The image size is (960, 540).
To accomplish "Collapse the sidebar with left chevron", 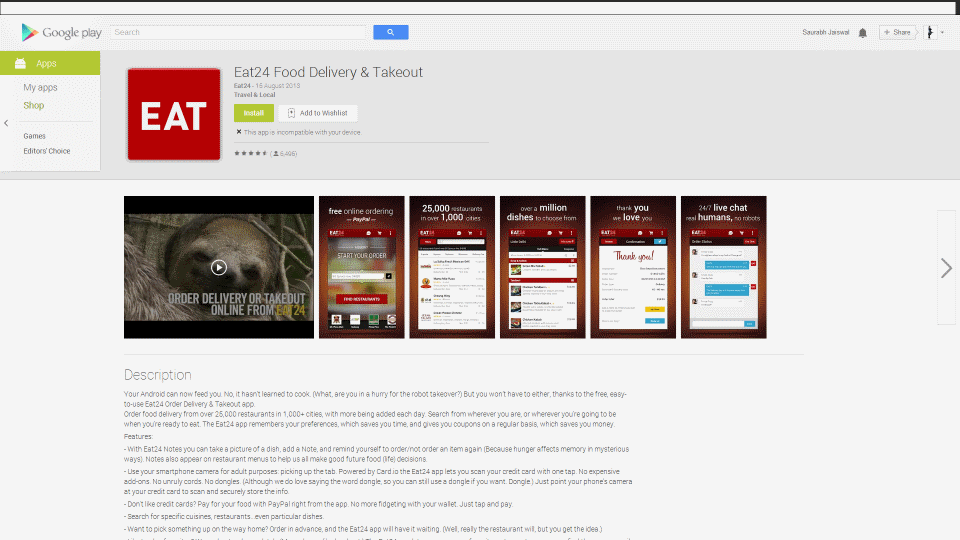I will pos(6,123).
